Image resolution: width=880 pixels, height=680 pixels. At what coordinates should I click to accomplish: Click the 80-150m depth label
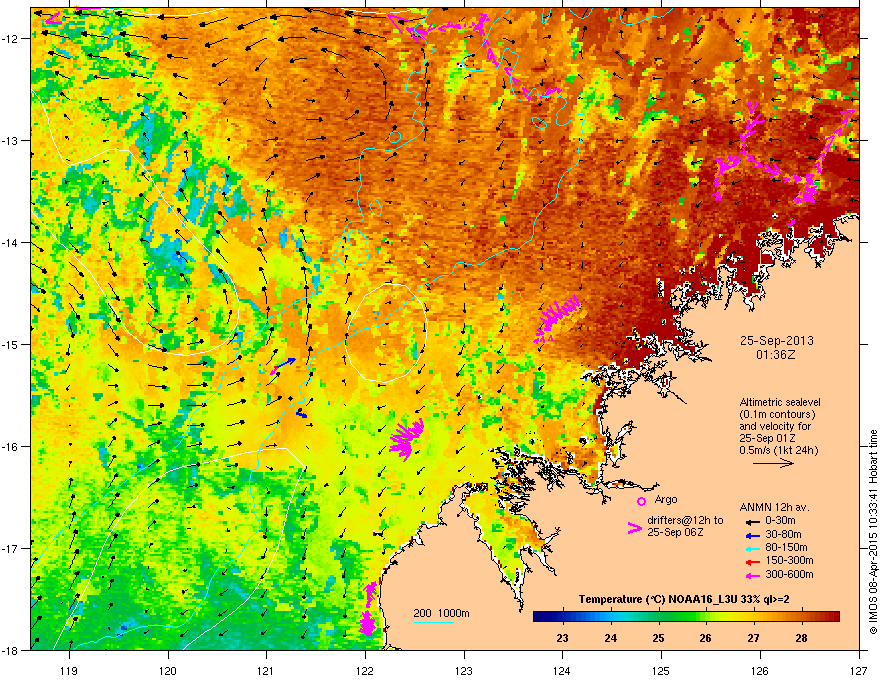click(786, 547)
